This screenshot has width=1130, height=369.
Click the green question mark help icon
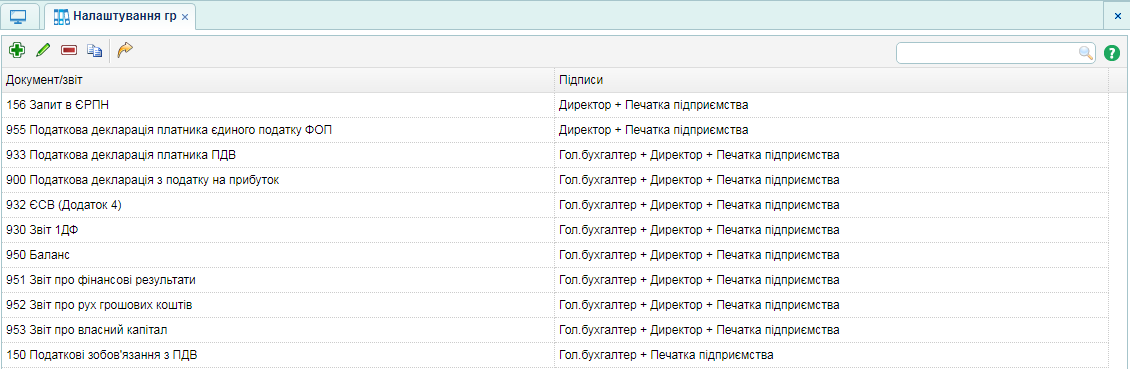coord(1112,53)
